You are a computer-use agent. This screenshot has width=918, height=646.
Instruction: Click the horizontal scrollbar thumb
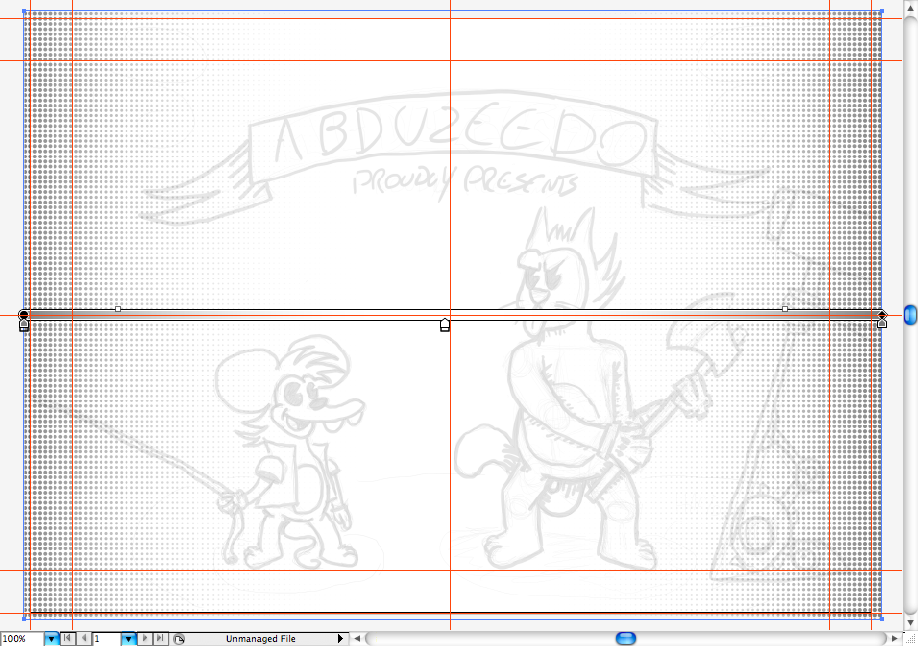coord(626,638)
